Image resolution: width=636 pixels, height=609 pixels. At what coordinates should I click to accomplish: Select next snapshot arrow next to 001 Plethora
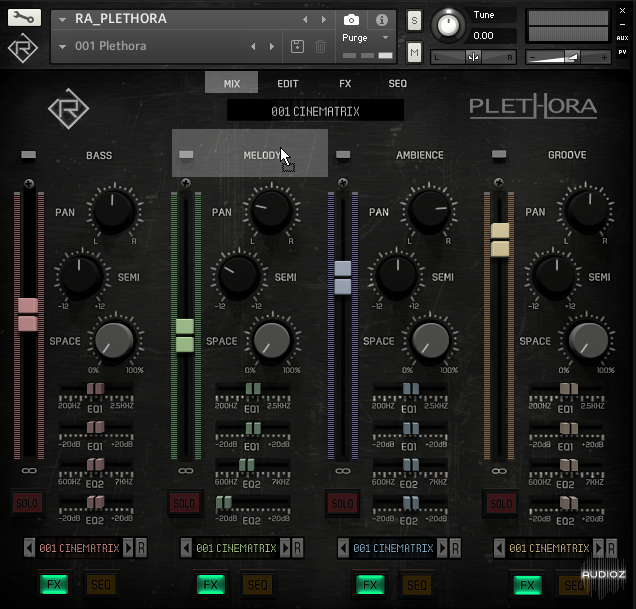point(272,47)
